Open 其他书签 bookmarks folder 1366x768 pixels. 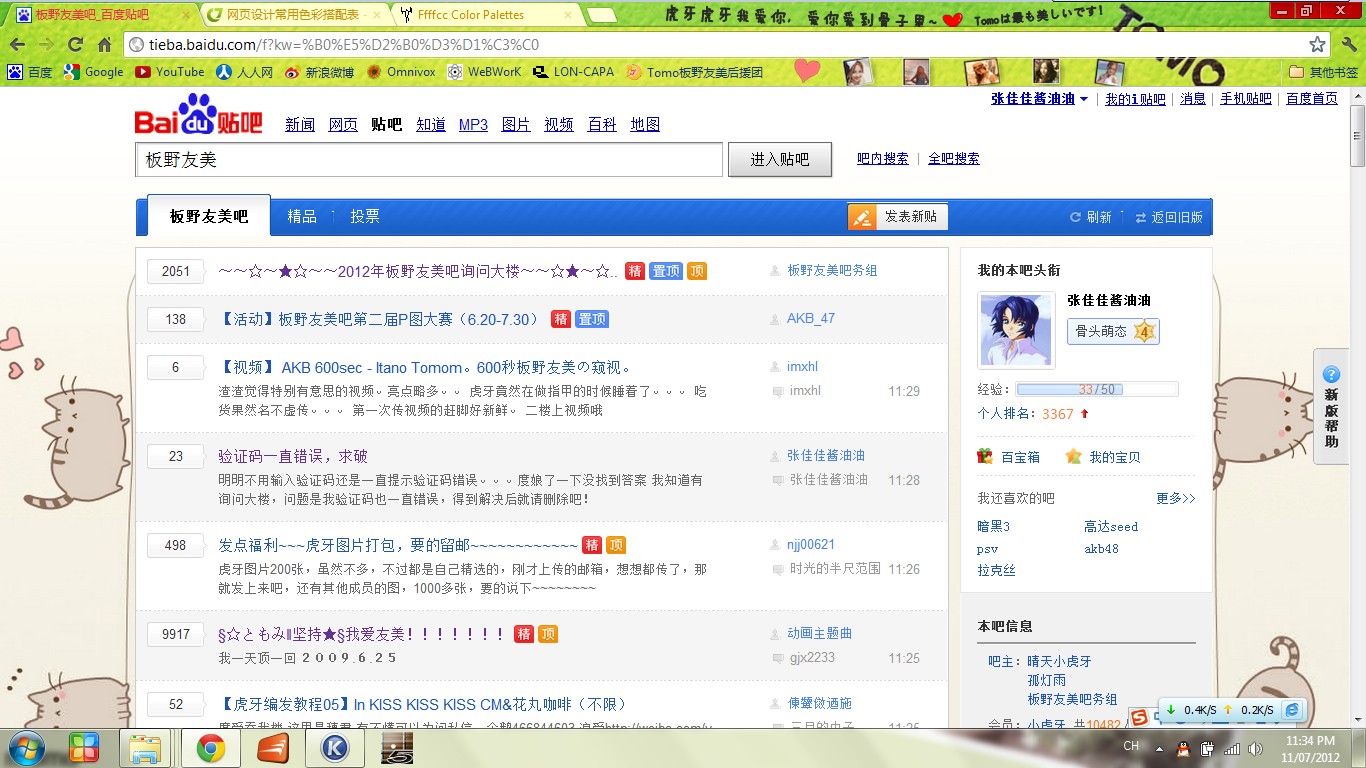(x=1324, y=72)
